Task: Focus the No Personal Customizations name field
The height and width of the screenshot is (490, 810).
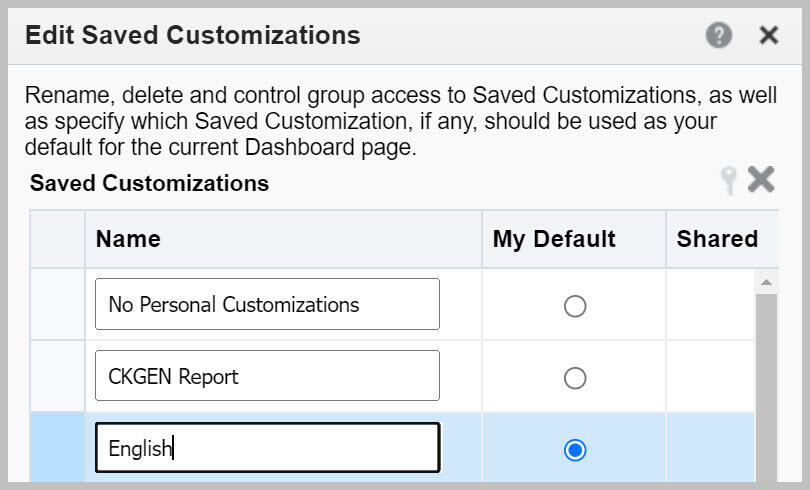Action: [x=268, y=304]
